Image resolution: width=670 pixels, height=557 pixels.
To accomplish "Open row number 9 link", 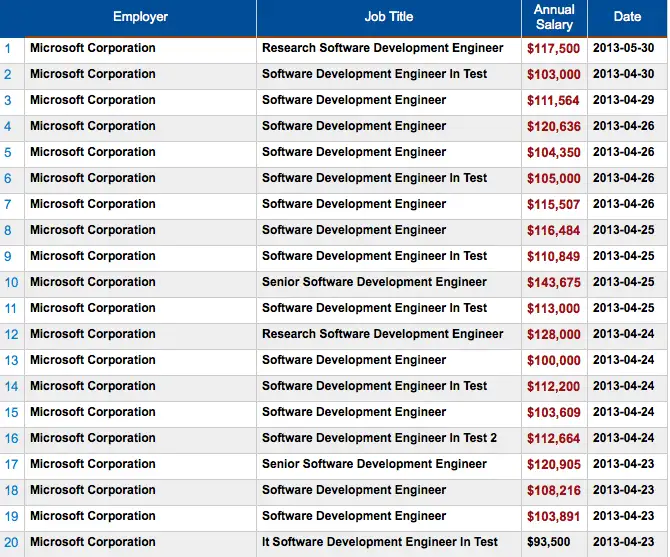I will pyautogui.click(x=8, y=257).
